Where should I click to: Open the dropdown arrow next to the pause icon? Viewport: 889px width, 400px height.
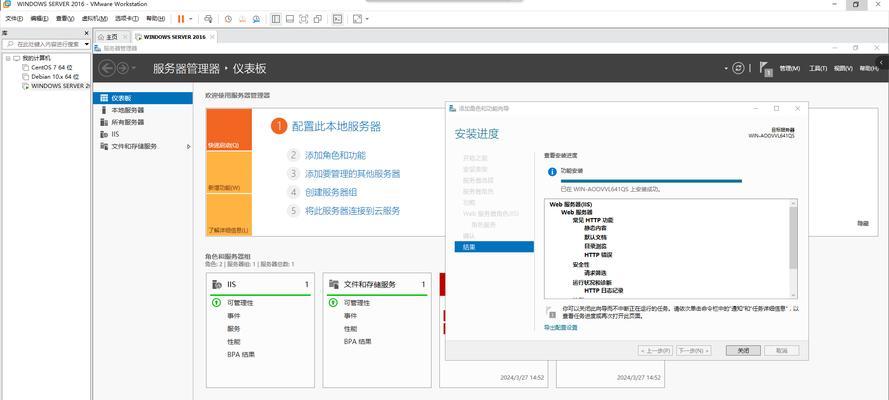pos(190,19)
